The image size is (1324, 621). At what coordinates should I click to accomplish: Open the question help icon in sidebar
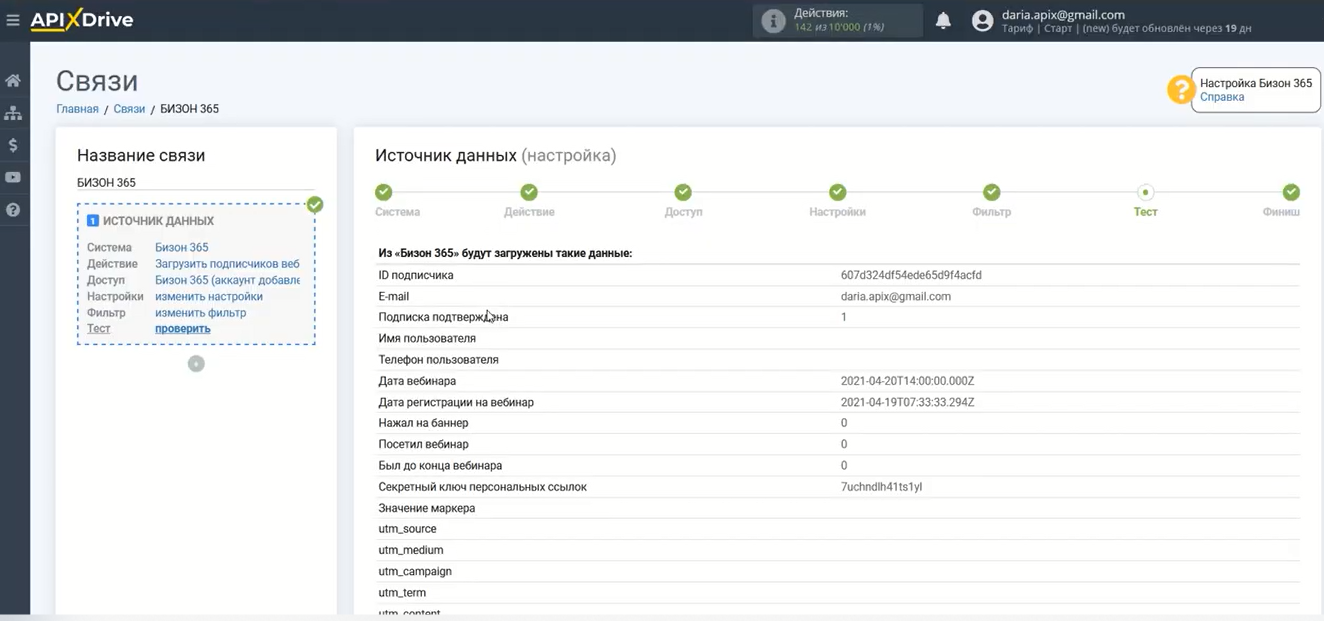(x=13, y=210)
